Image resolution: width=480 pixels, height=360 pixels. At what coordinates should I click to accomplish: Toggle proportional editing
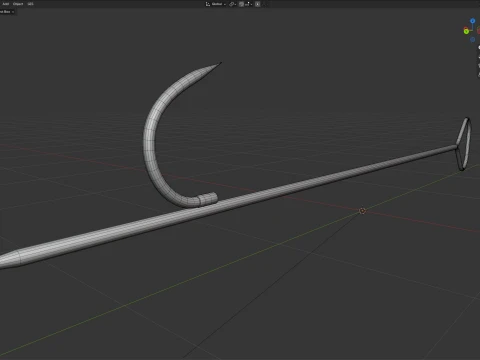pyautogui.click(x=258, y=4)
